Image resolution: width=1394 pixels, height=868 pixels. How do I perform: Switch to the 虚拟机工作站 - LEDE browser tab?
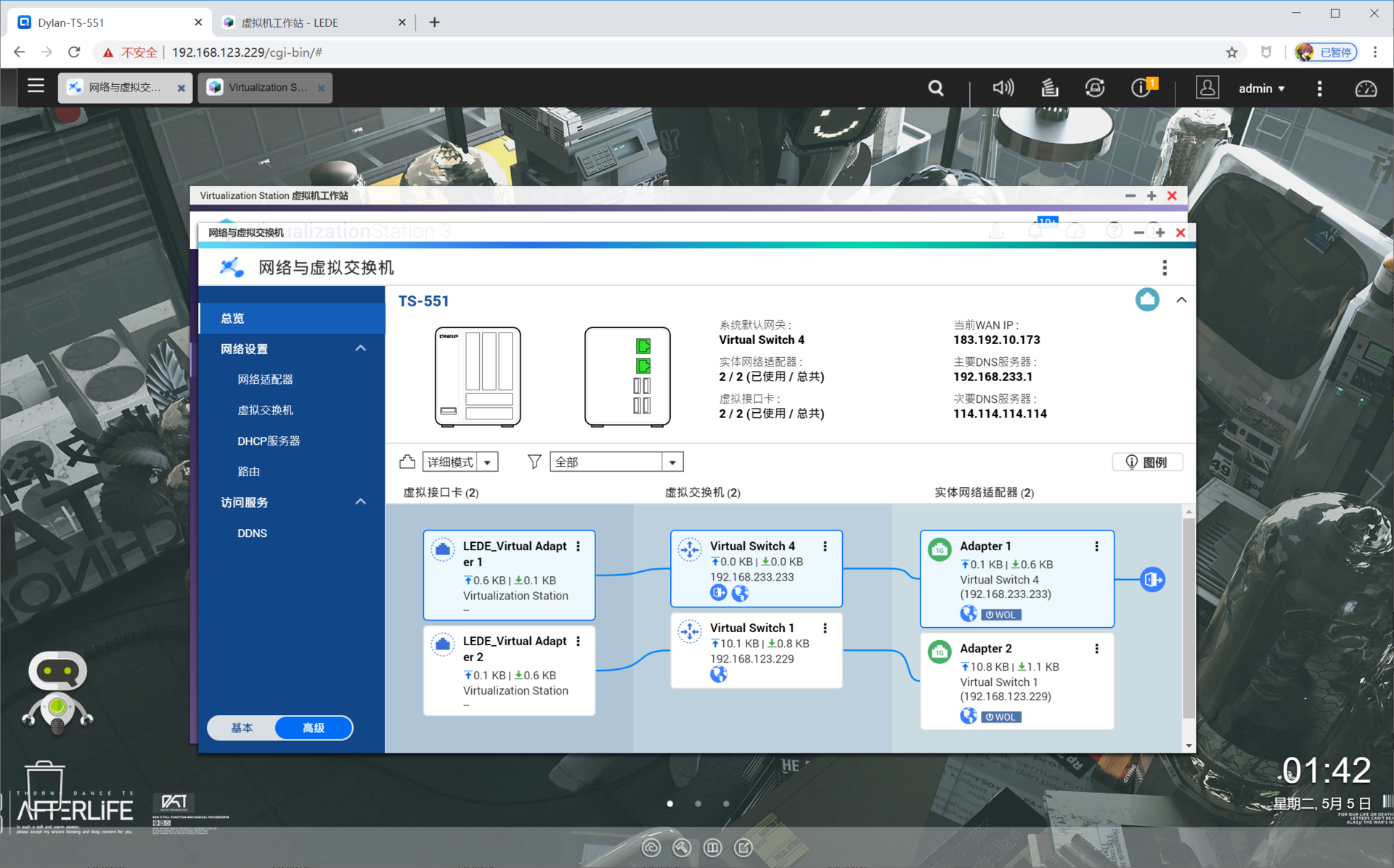[x=314, y=22]
